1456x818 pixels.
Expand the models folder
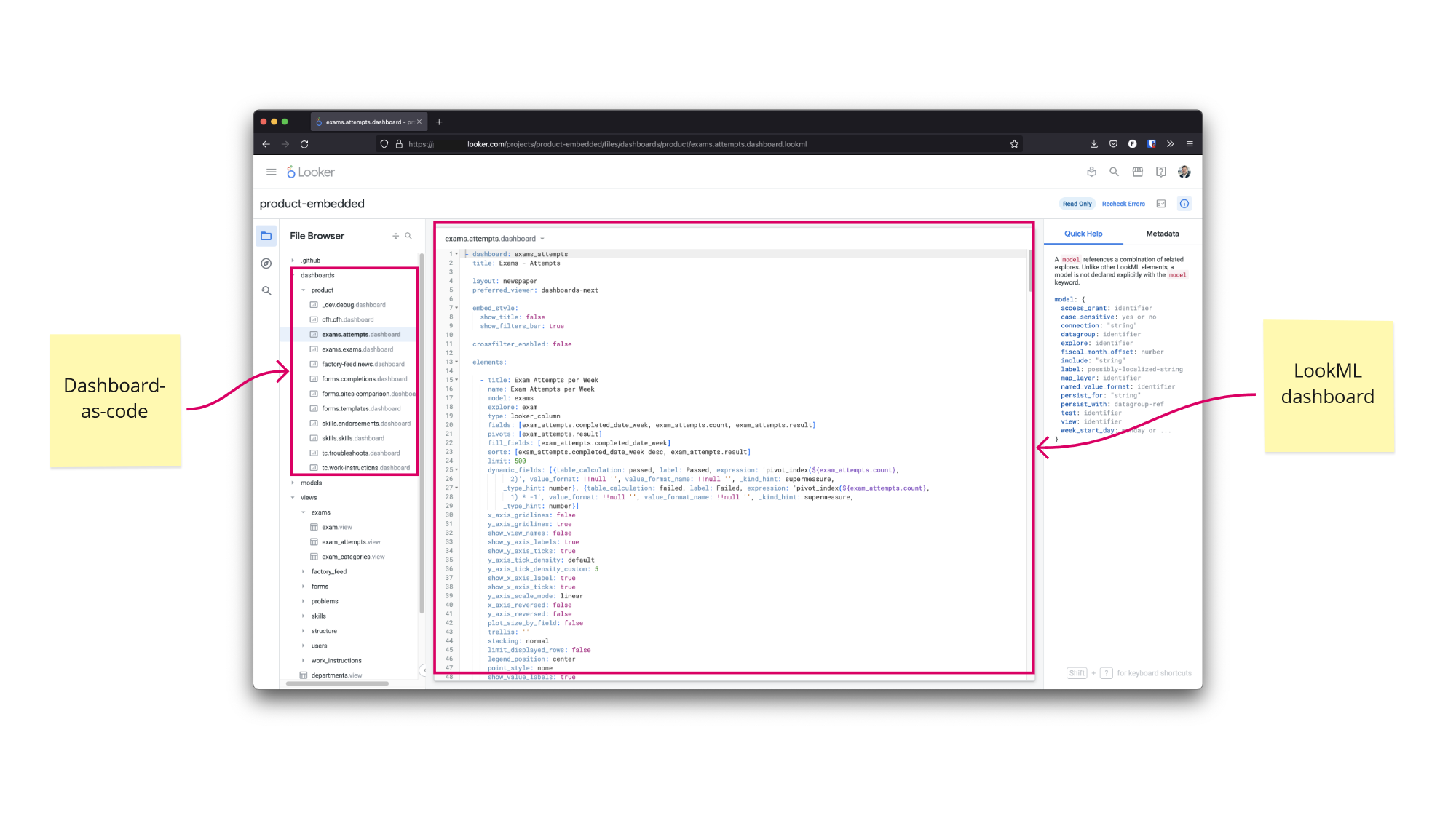293,483
